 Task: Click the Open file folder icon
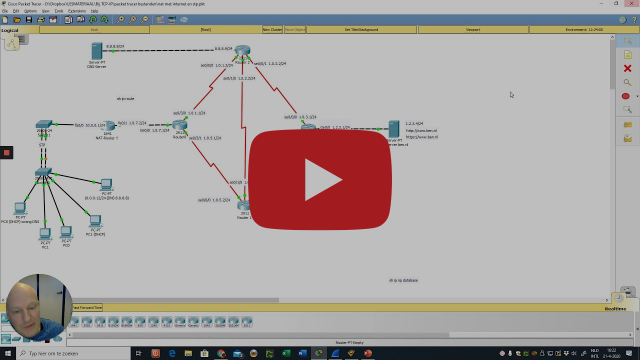17,20
